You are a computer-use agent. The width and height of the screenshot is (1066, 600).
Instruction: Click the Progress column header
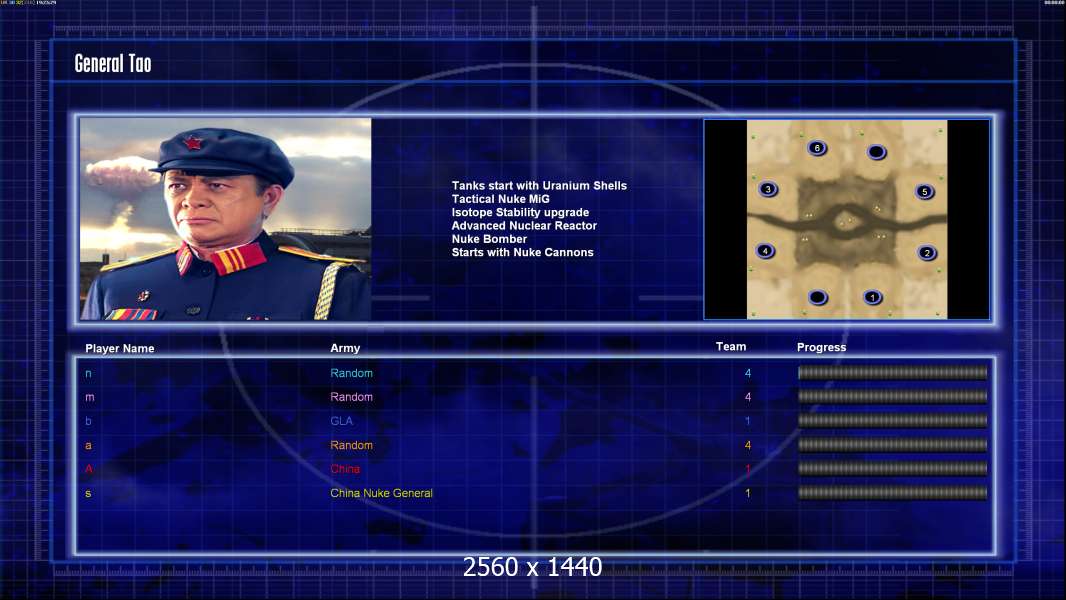click(x=821, y=347)
